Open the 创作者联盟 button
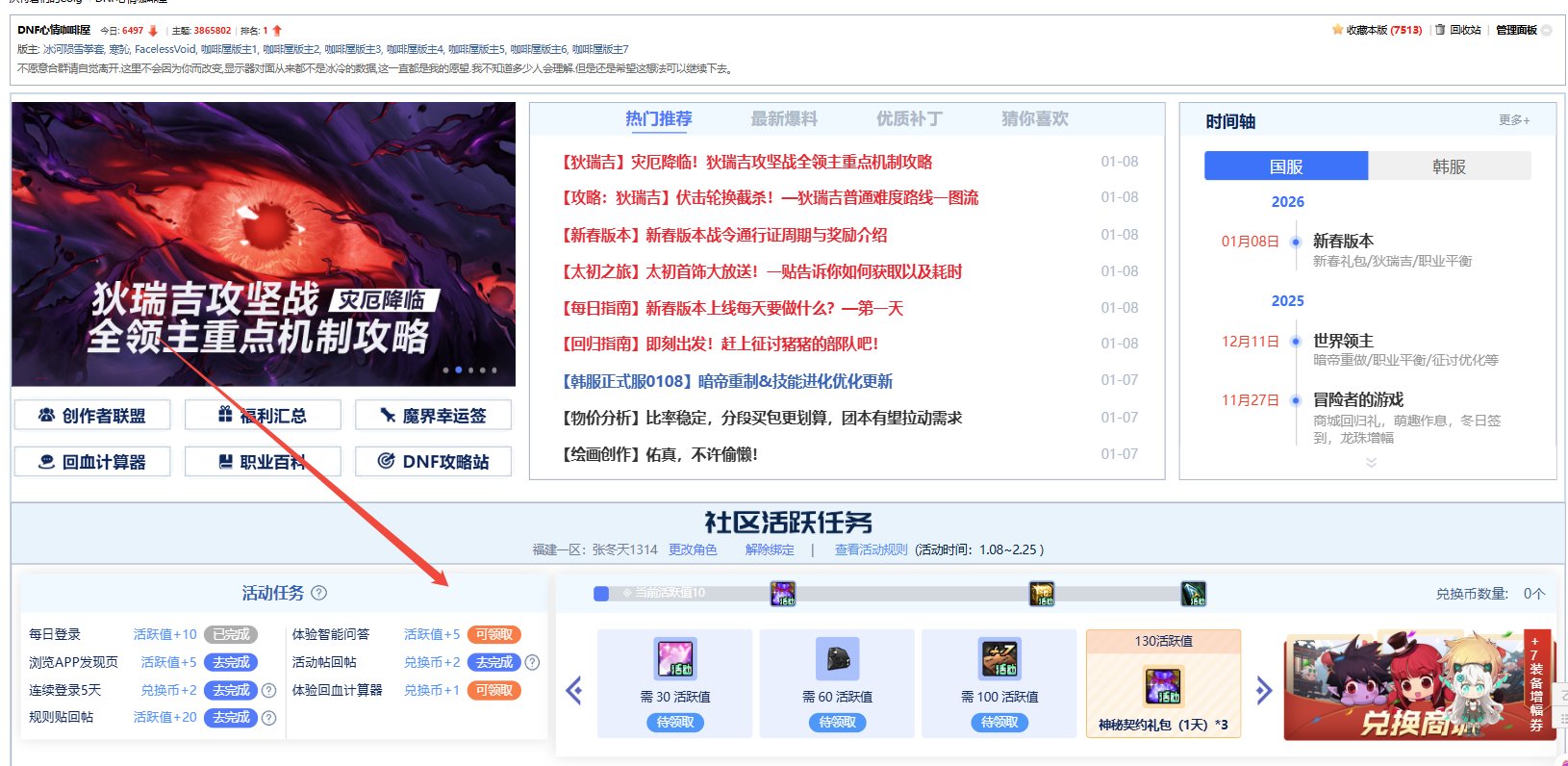Viewport: 1568px width, 766px height. tap(92, 415)
